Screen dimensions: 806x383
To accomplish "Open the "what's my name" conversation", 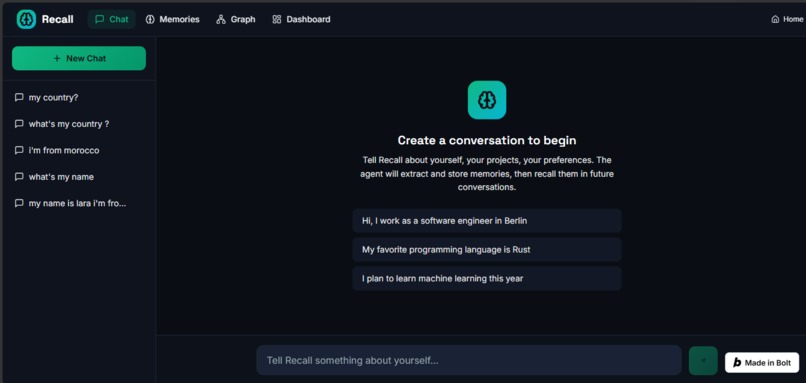I will pyautogui.click(x=79, y=177).
